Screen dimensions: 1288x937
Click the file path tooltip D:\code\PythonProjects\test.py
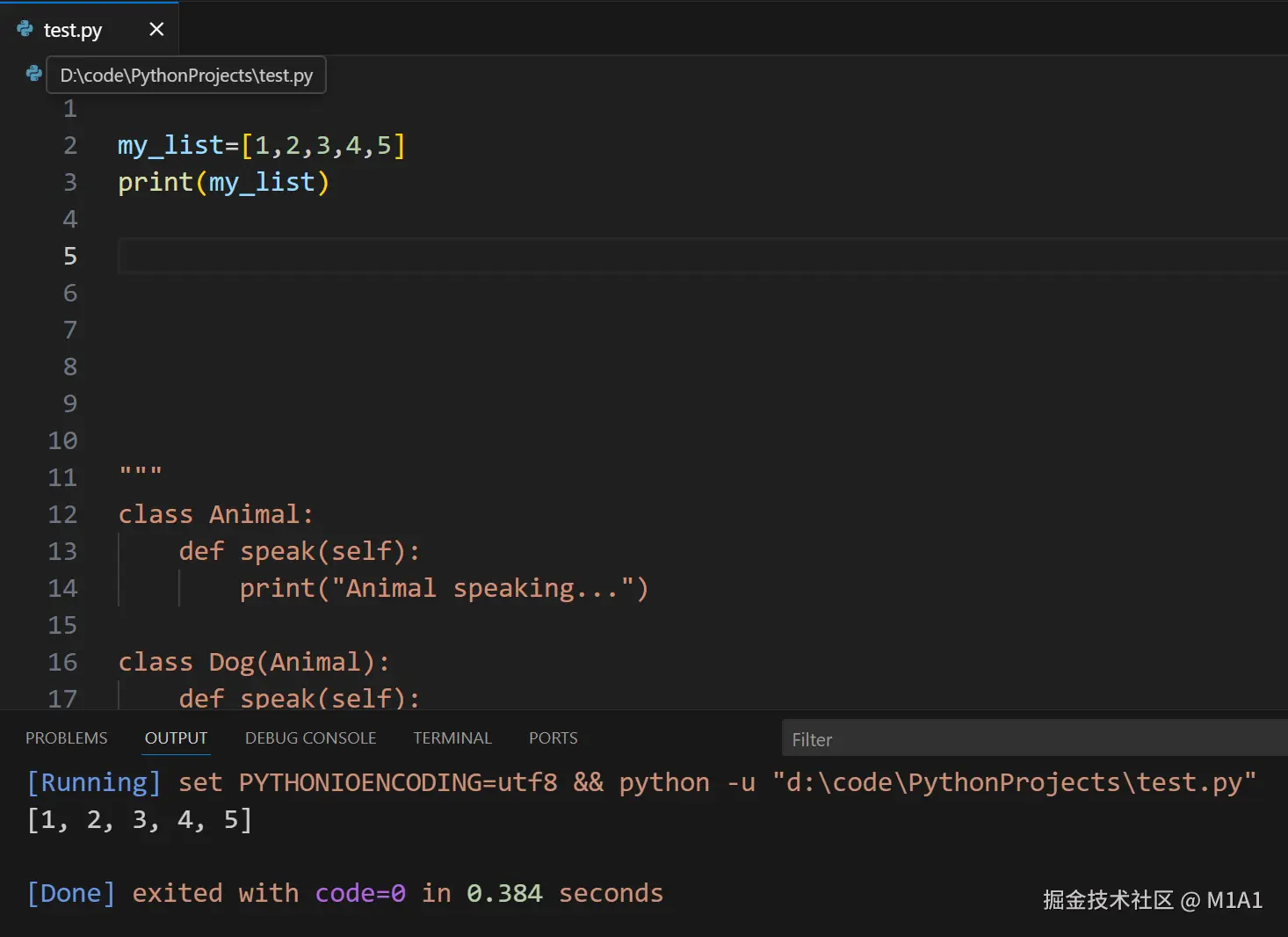(x=186, y=76)
